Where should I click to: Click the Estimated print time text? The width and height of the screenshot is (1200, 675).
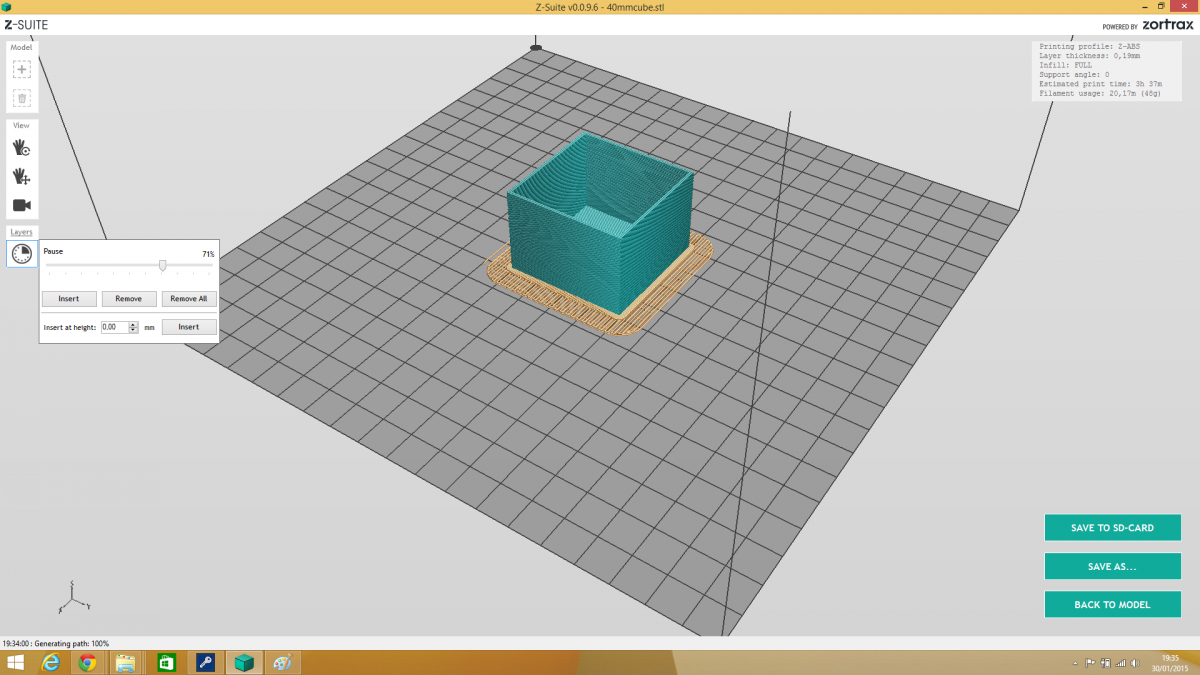[1101, 84]
